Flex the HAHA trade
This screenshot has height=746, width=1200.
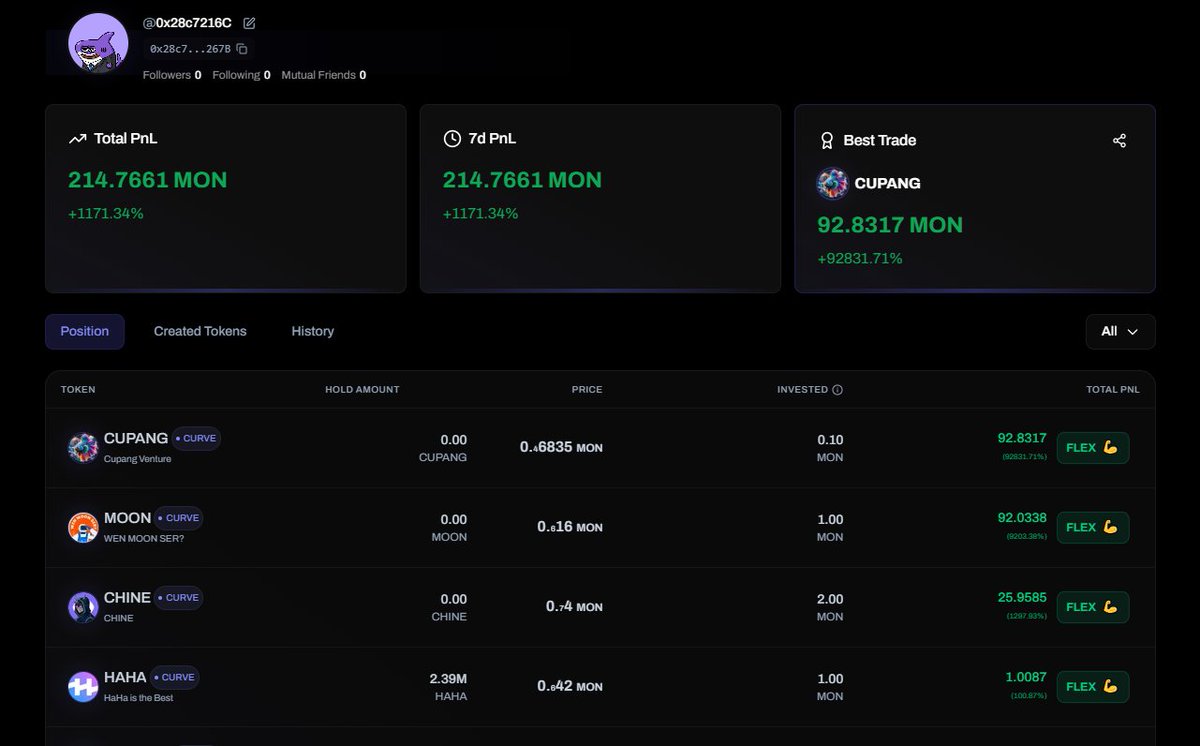tap(1092, 687)
